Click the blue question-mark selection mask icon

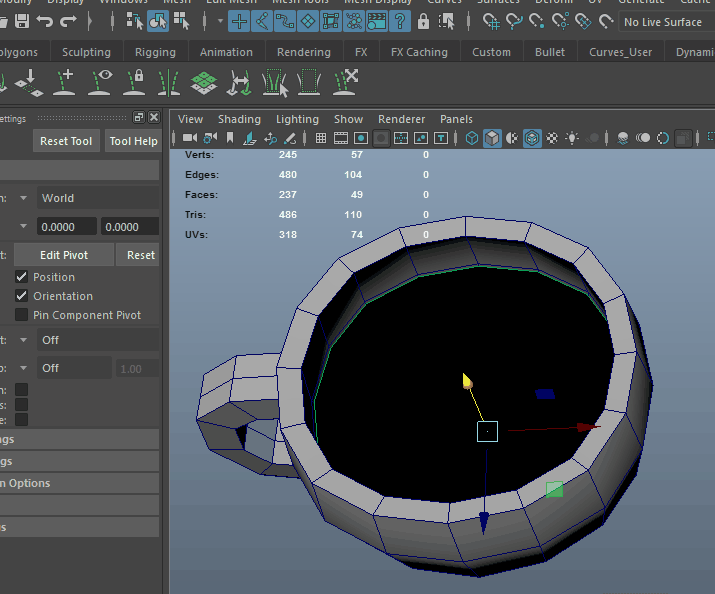pyautogui.click(x=399, y=21)
